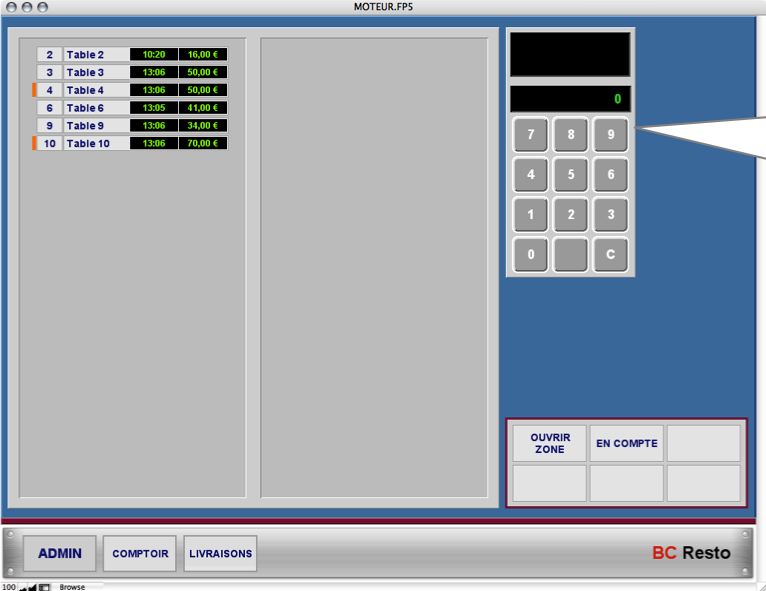Click the 13:06 time for Table 10
Viewport: 766px width, 591px height.
point(154,143)
